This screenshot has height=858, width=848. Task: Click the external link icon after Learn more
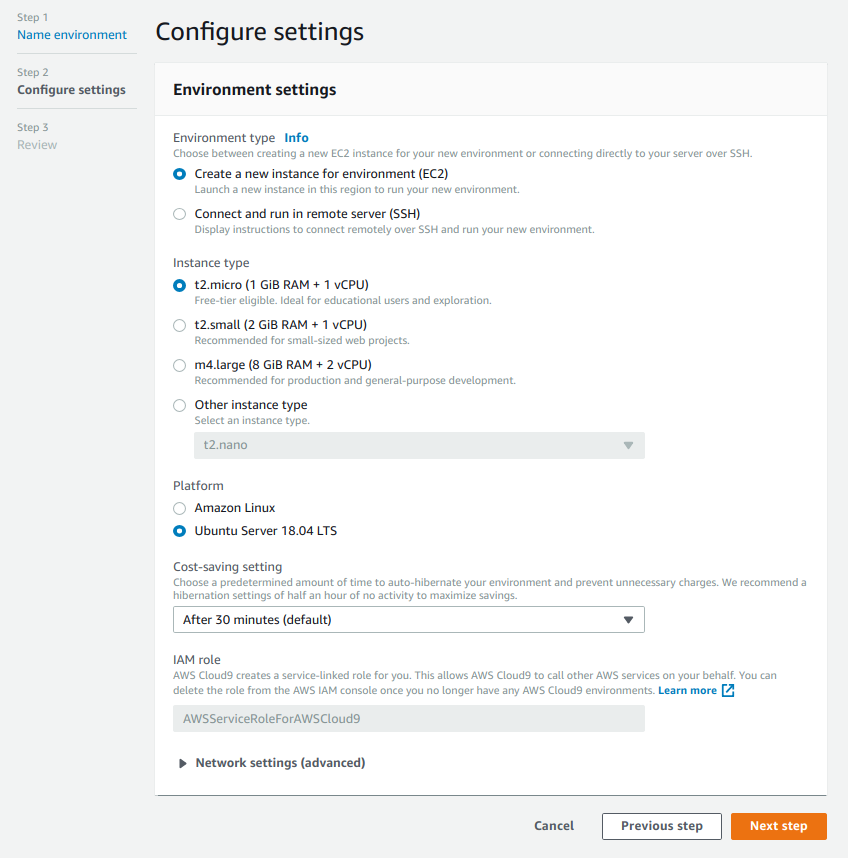pos(728,689)
